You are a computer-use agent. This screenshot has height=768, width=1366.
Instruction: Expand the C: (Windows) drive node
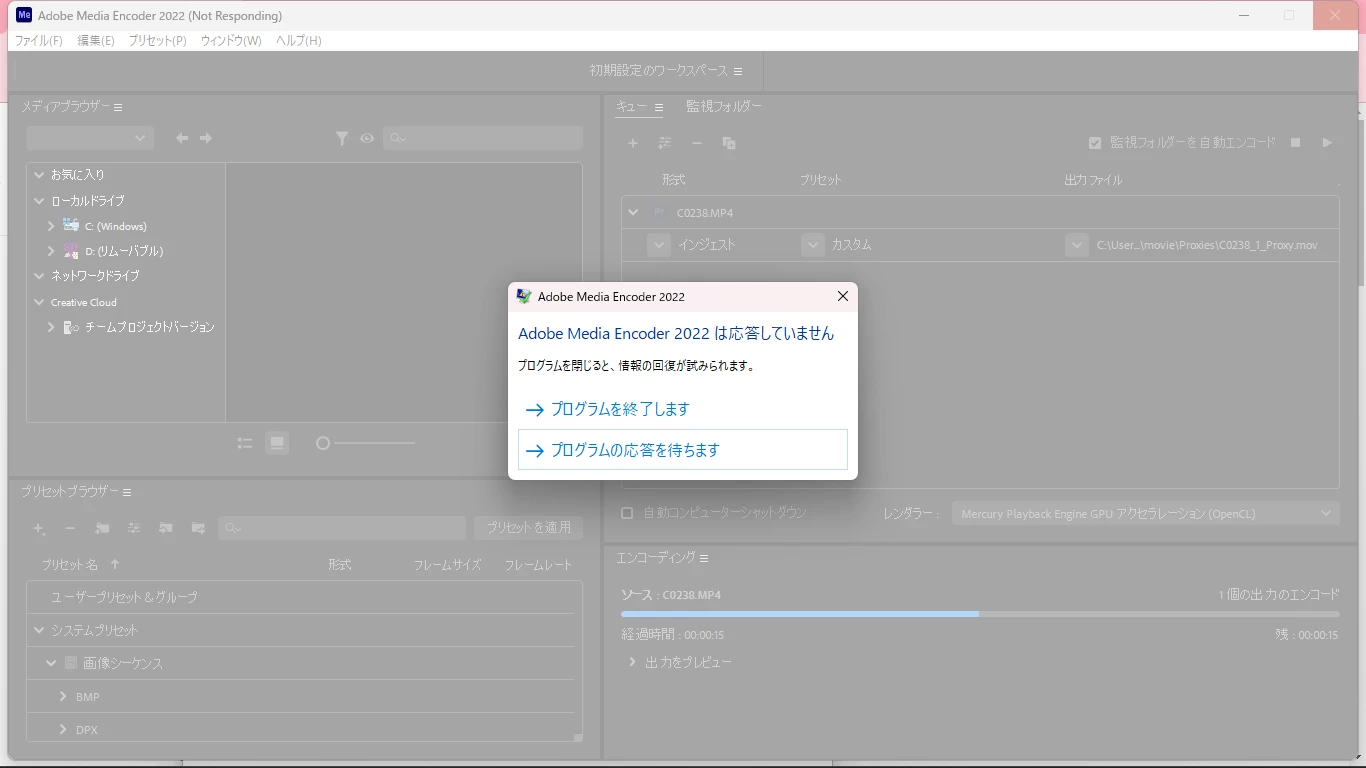click(x=51, y=226)
